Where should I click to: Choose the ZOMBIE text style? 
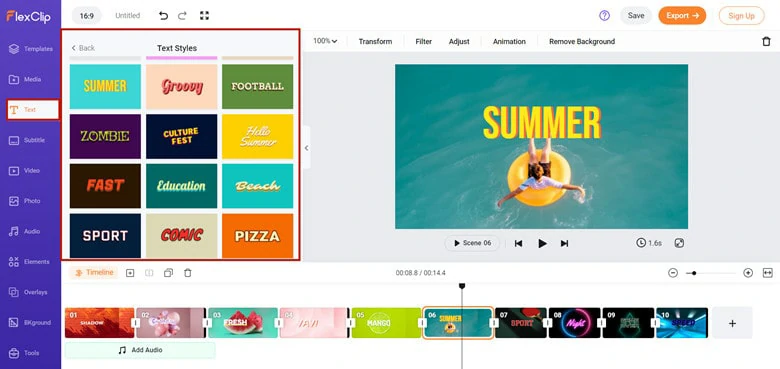(x=105, y=136)
